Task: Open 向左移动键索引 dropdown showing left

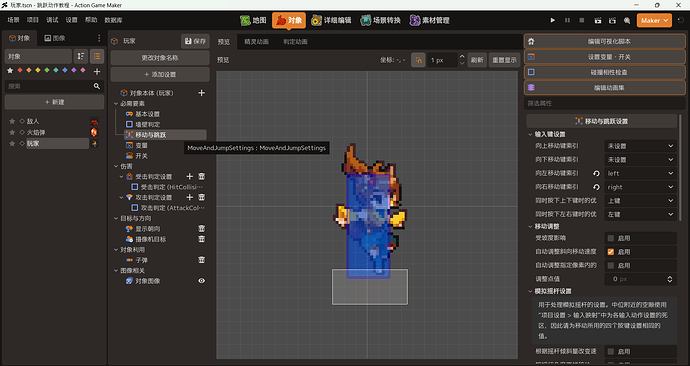Action: [640, 173]
